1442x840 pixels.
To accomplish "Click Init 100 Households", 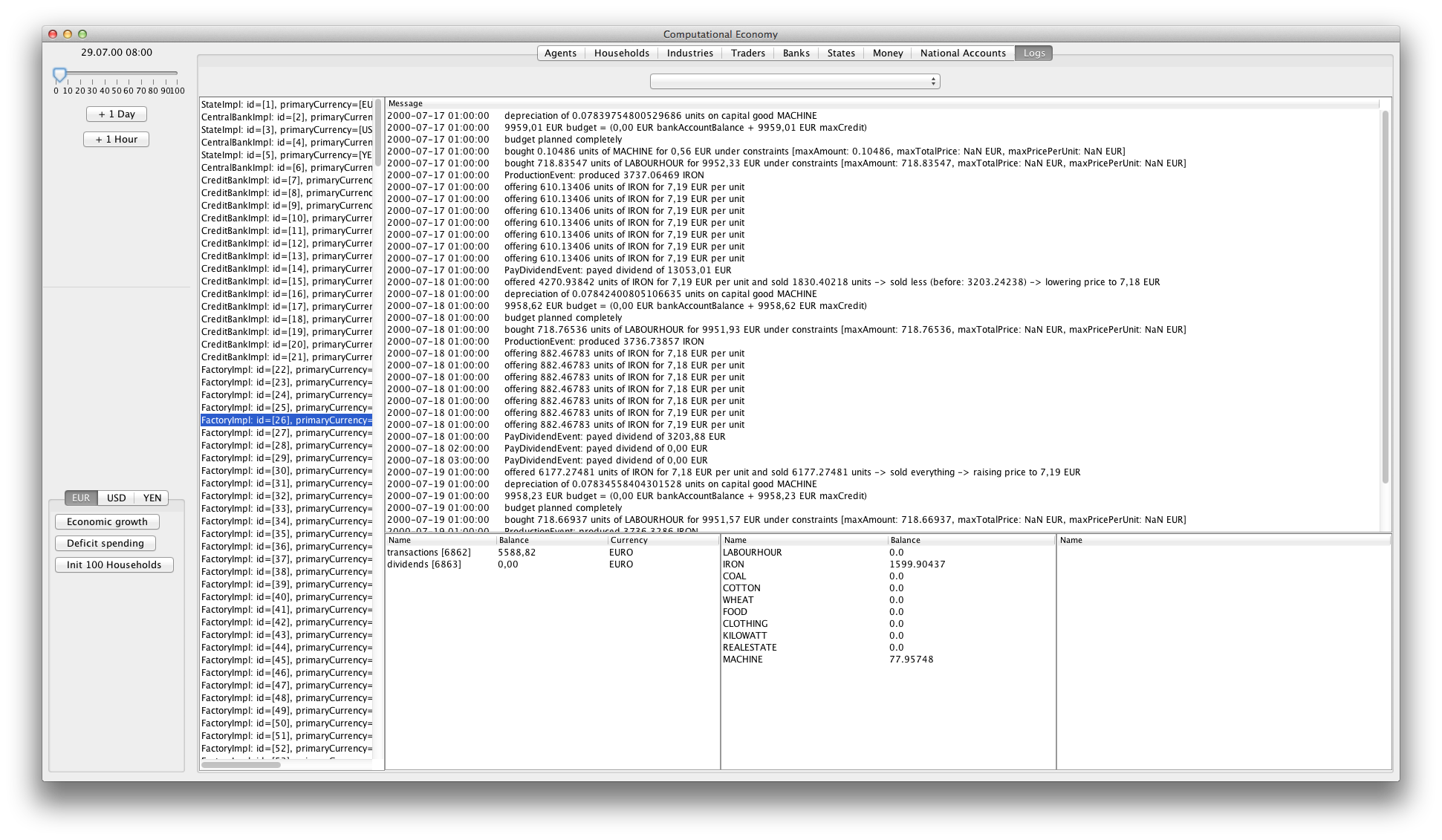I will coord(114,565).
